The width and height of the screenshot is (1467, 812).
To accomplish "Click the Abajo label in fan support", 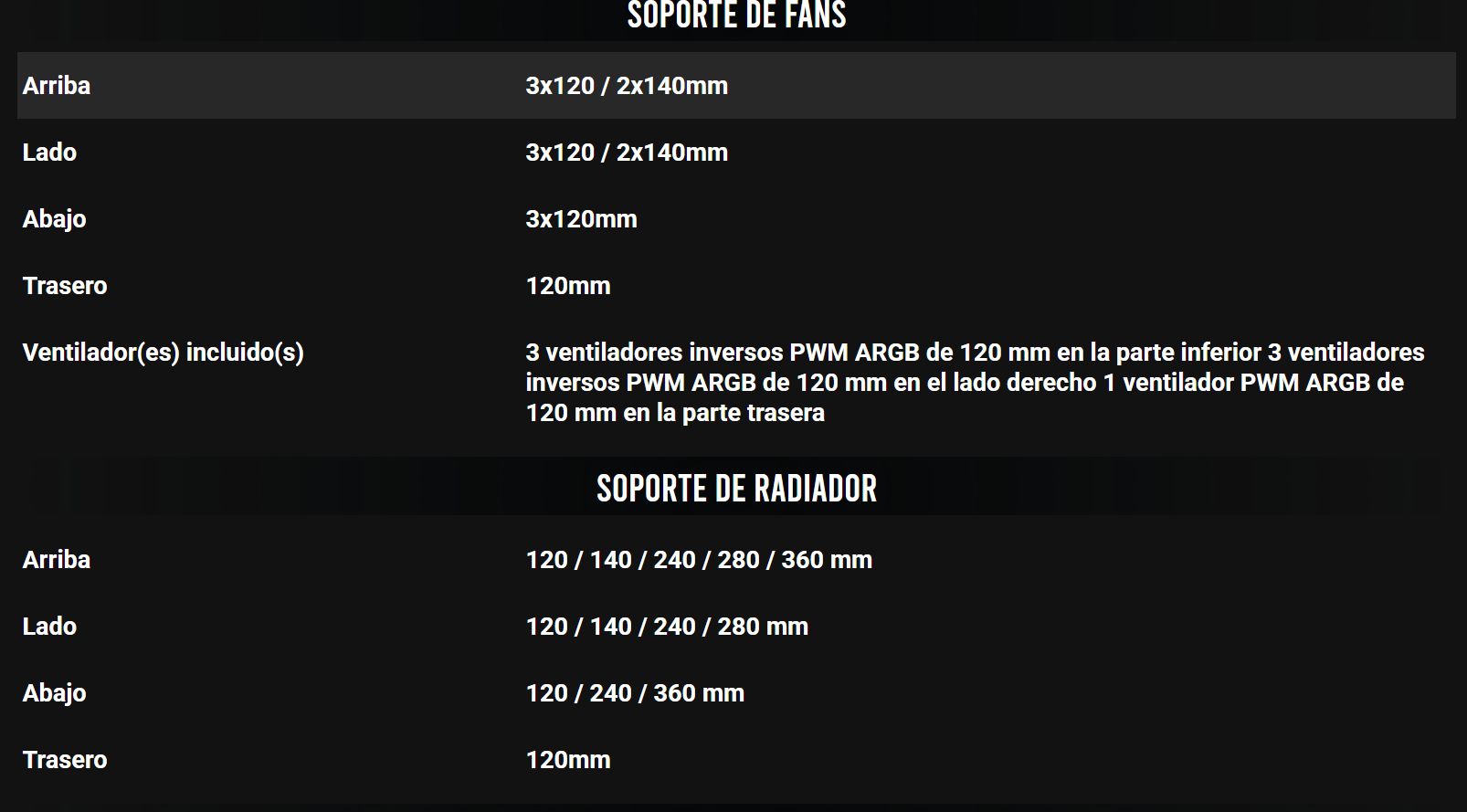I will tap(55, 219).
